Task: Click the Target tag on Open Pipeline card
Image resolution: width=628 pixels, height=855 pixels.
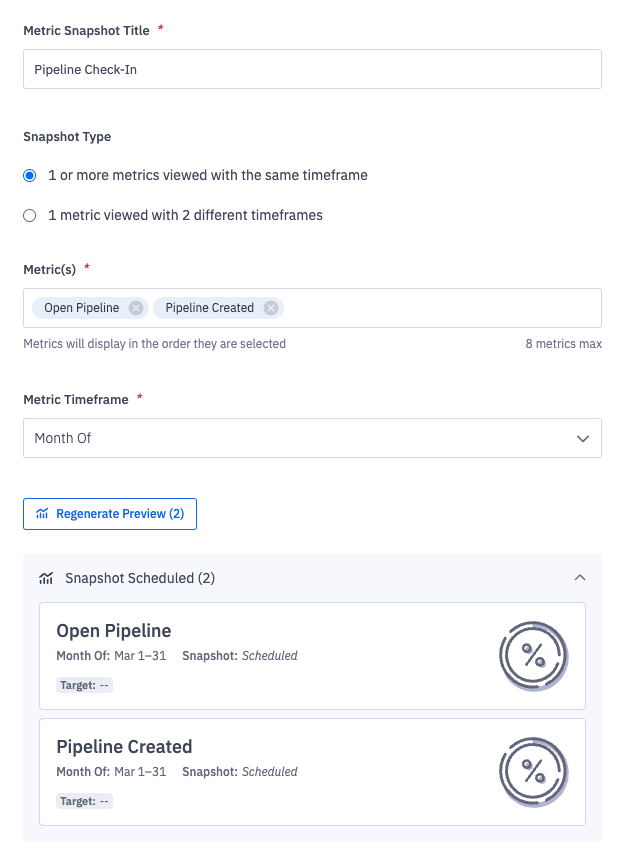Action: click(x=84, y=685)
